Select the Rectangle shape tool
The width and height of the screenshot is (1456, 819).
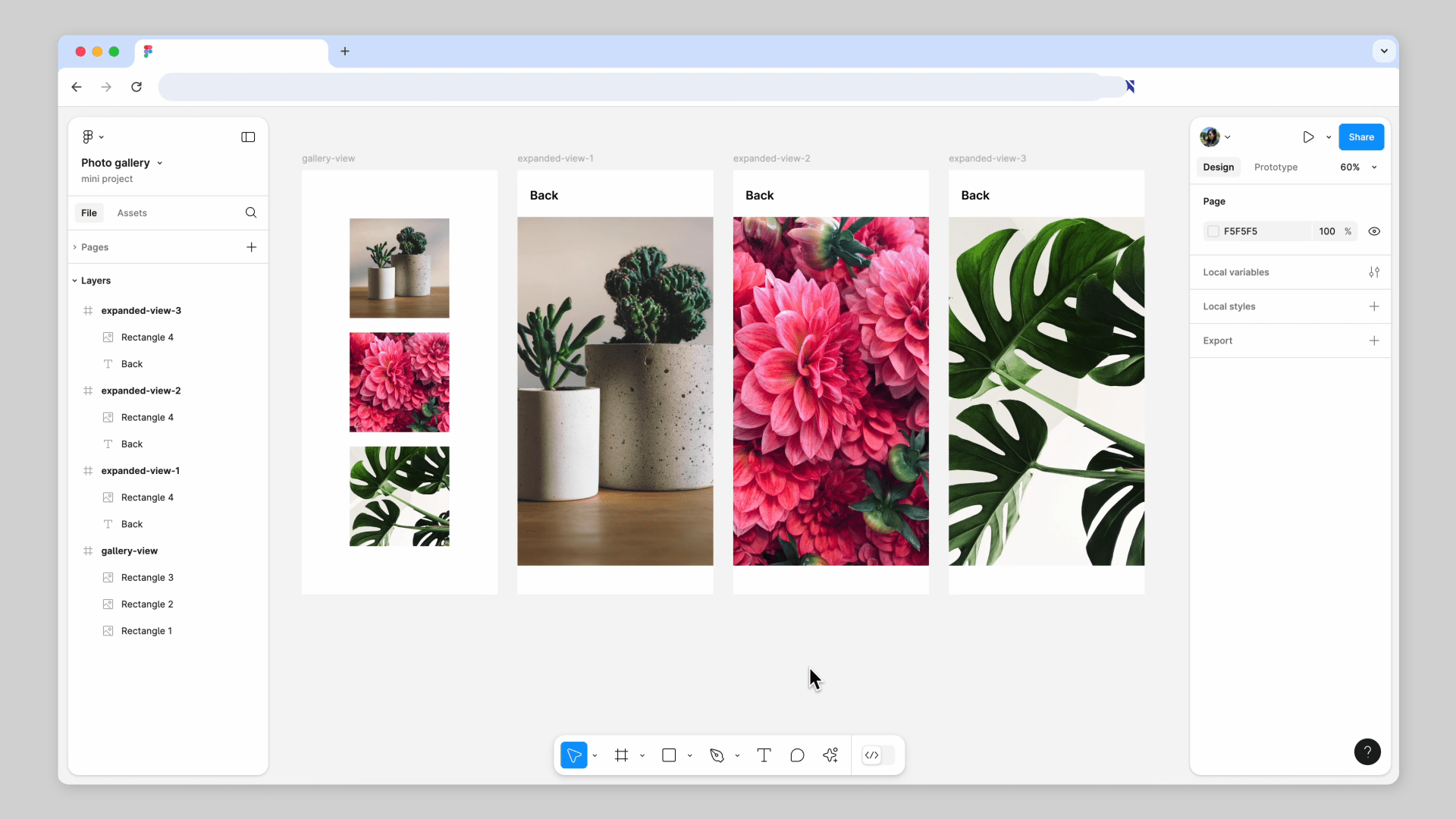tap(669, 755)
